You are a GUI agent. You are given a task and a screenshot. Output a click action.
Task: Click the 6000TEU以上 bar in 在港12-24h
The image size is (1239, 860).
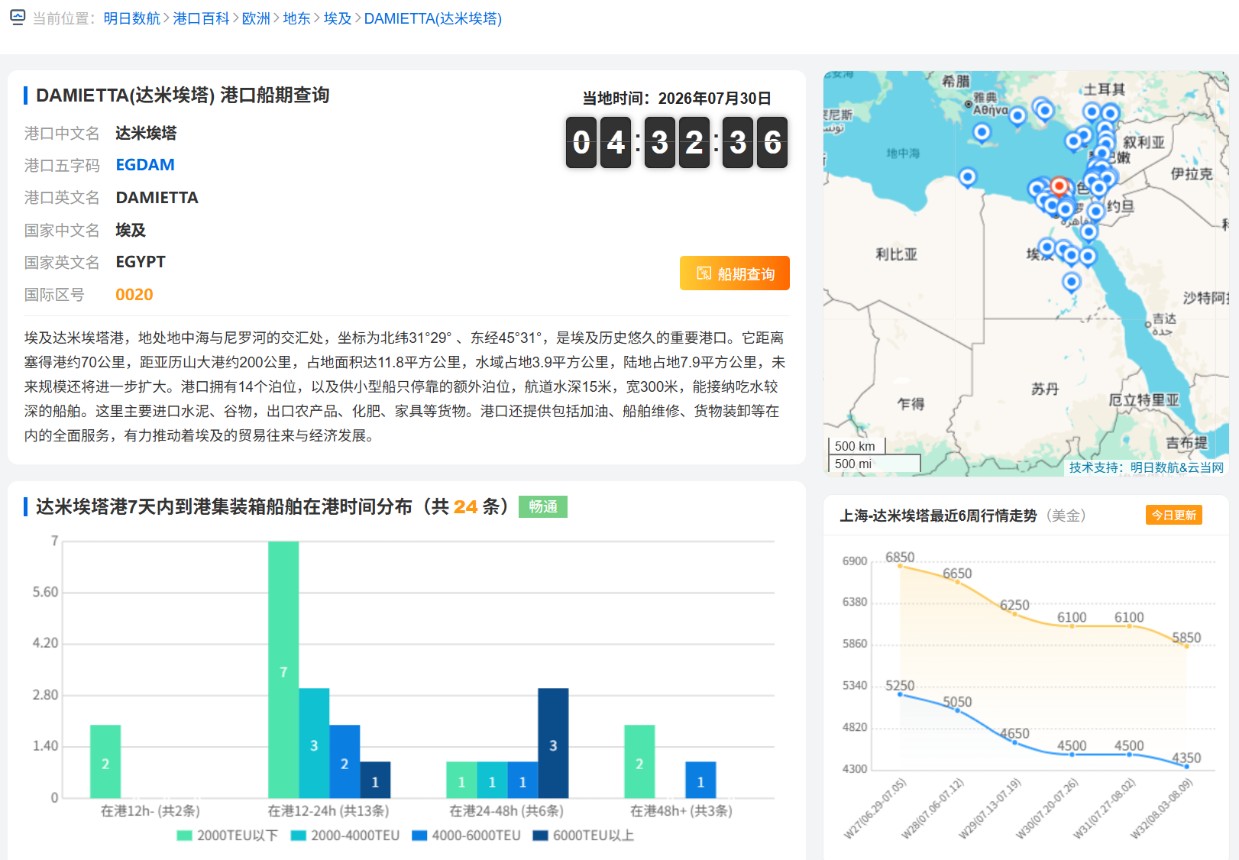tap(375, 780)
